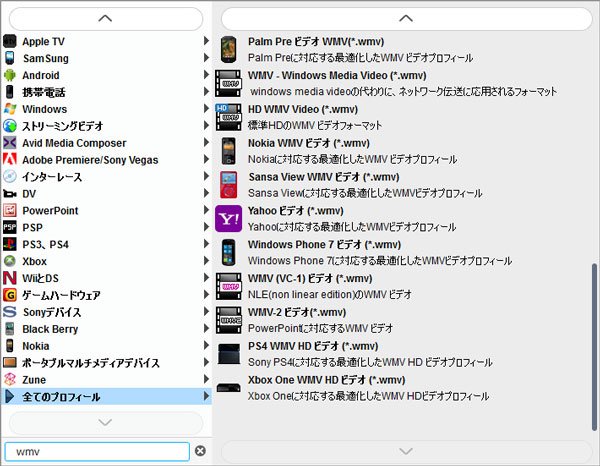
Task: Click the Black Berry phone icon
Action: [x=10, y=329]
